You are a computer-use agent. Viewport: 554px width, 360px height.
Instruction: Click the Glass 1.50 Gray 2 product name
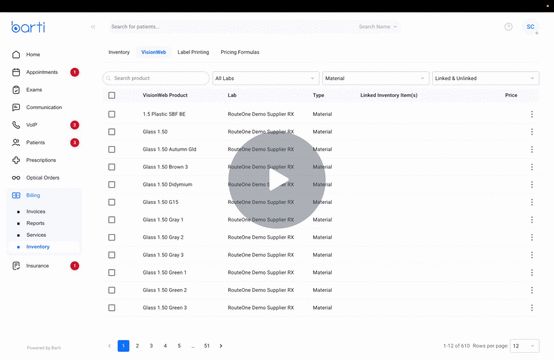[x=163, y=237]
